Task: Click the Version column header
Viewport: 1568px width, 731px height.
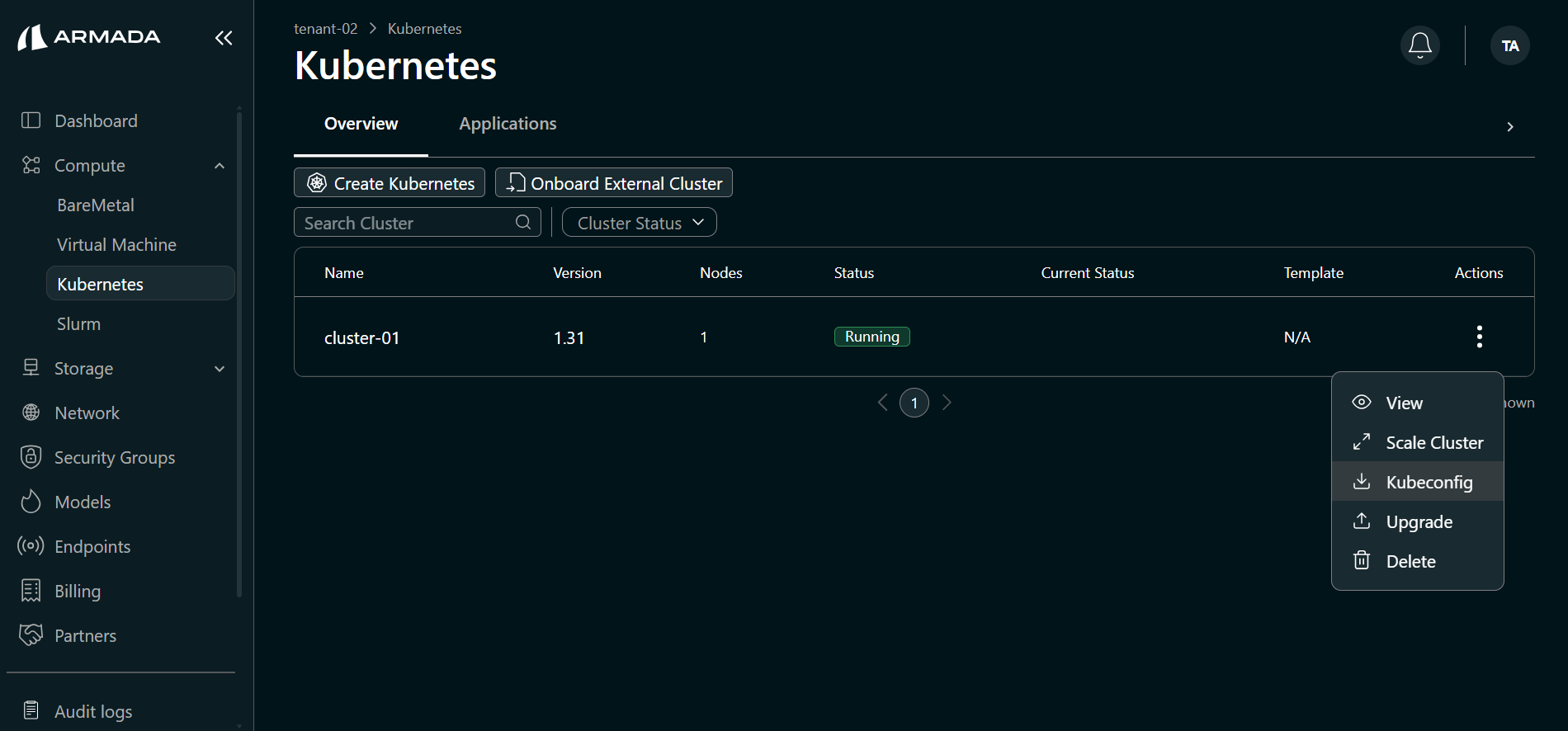Action: point(577,272)
